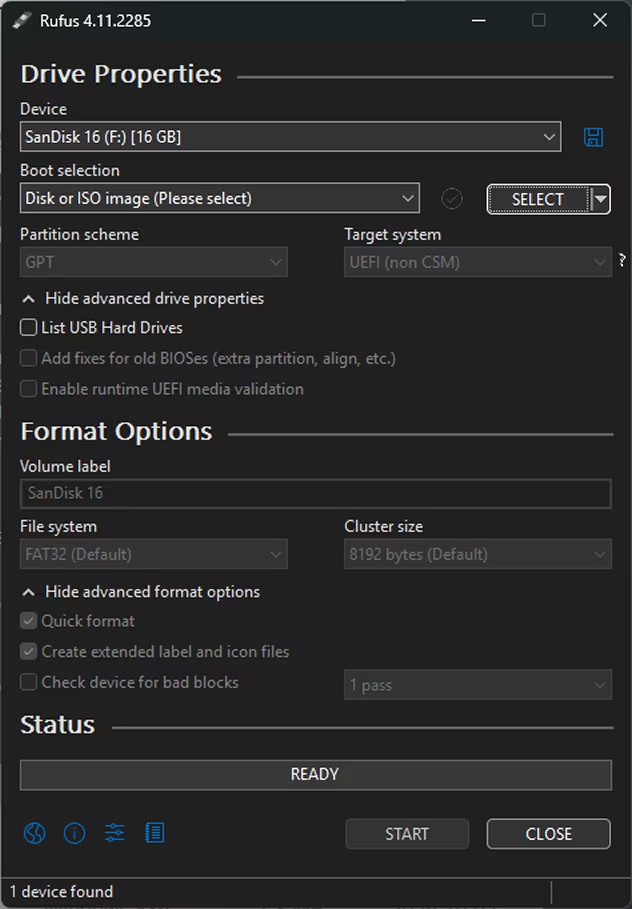Click the save drive image floppy icon

(x=593, y=138)
